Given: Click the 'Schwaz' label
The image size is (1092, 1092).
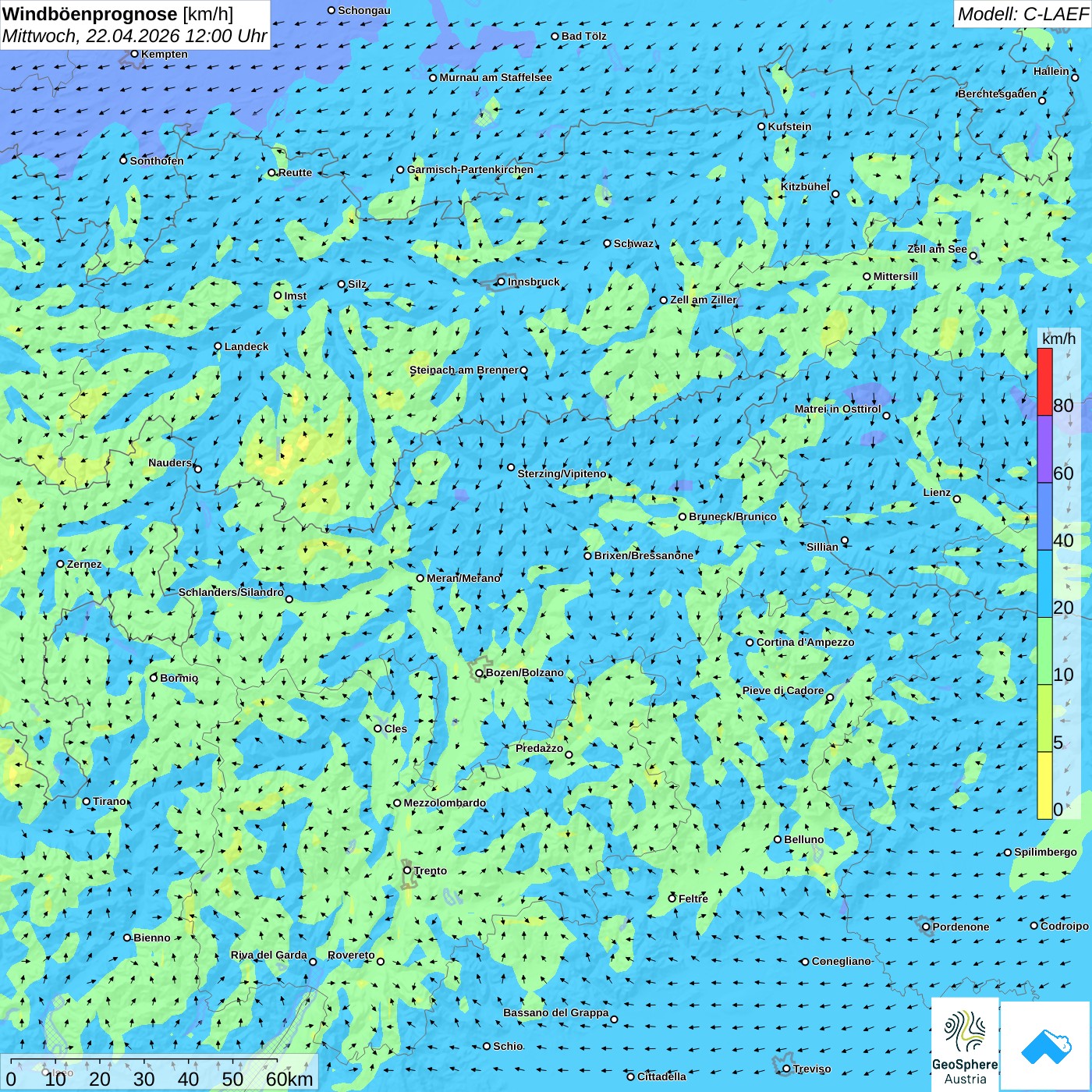Looking at the screenshot, I should pos(633,243).
